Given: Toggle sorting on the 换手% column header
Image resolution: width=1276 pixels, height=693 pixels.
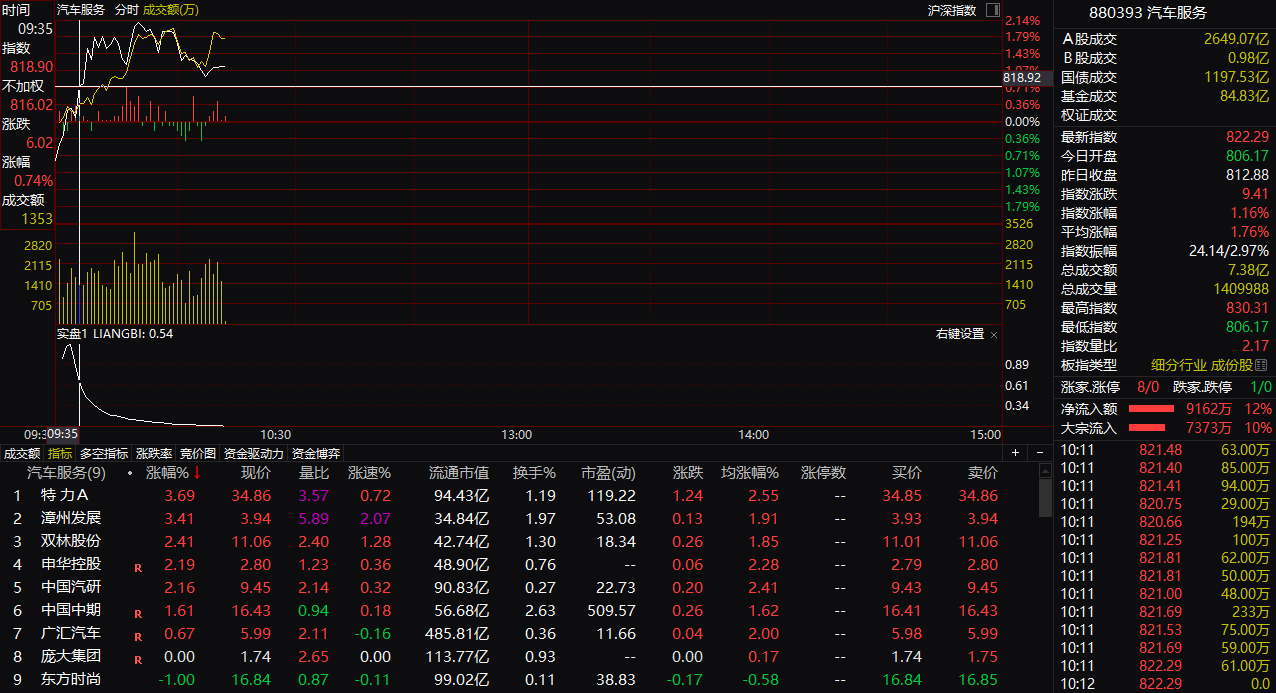Looking at the screenshot, I should [x=532, y=472].
